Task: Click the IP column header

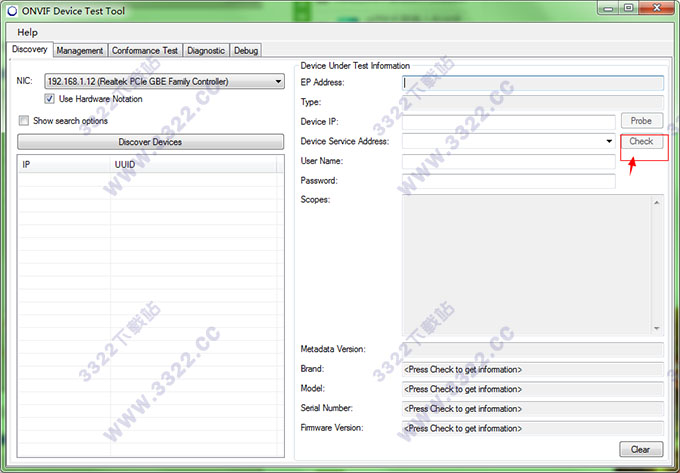Action: (64, 165)
